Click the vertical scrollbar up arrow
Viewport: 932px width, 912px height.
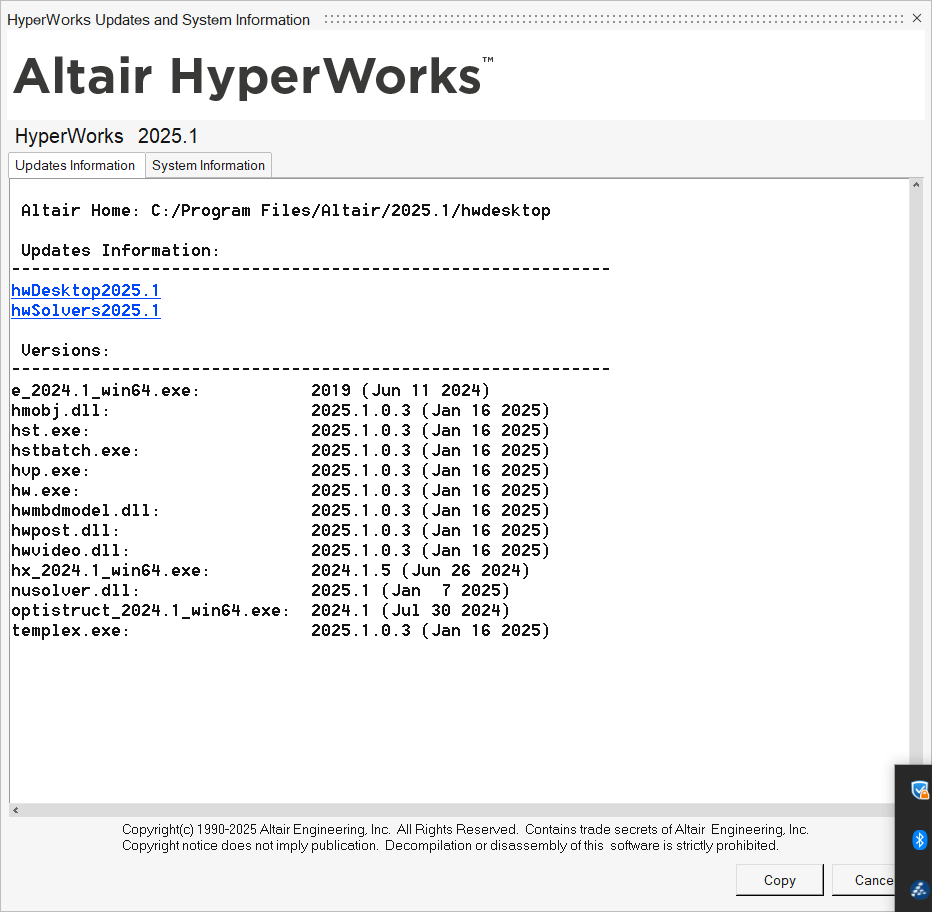point(916,186)
